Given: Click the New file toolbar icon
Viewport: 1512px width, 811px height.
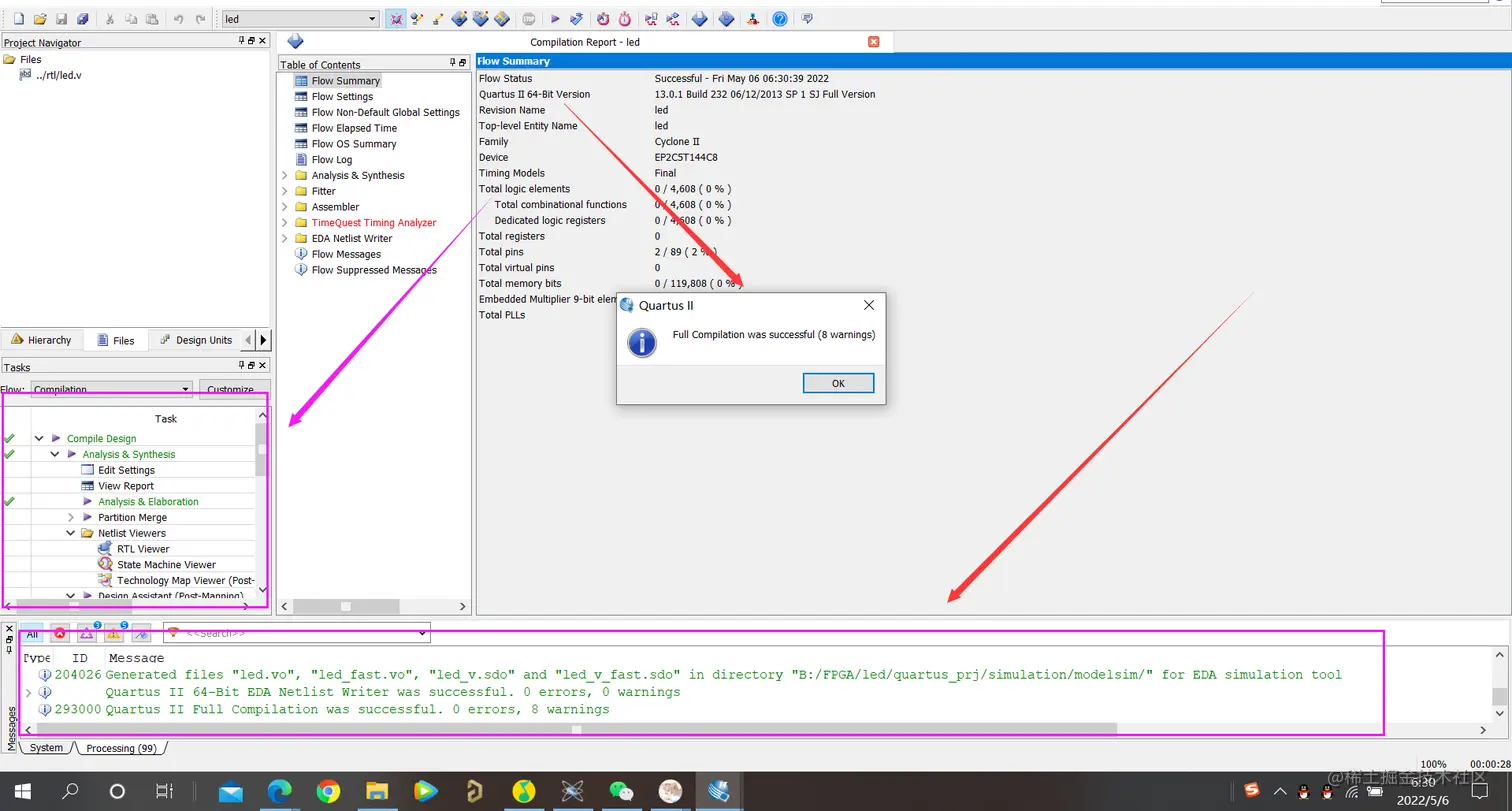Looking at the screenshot, I should click(18, 19).
